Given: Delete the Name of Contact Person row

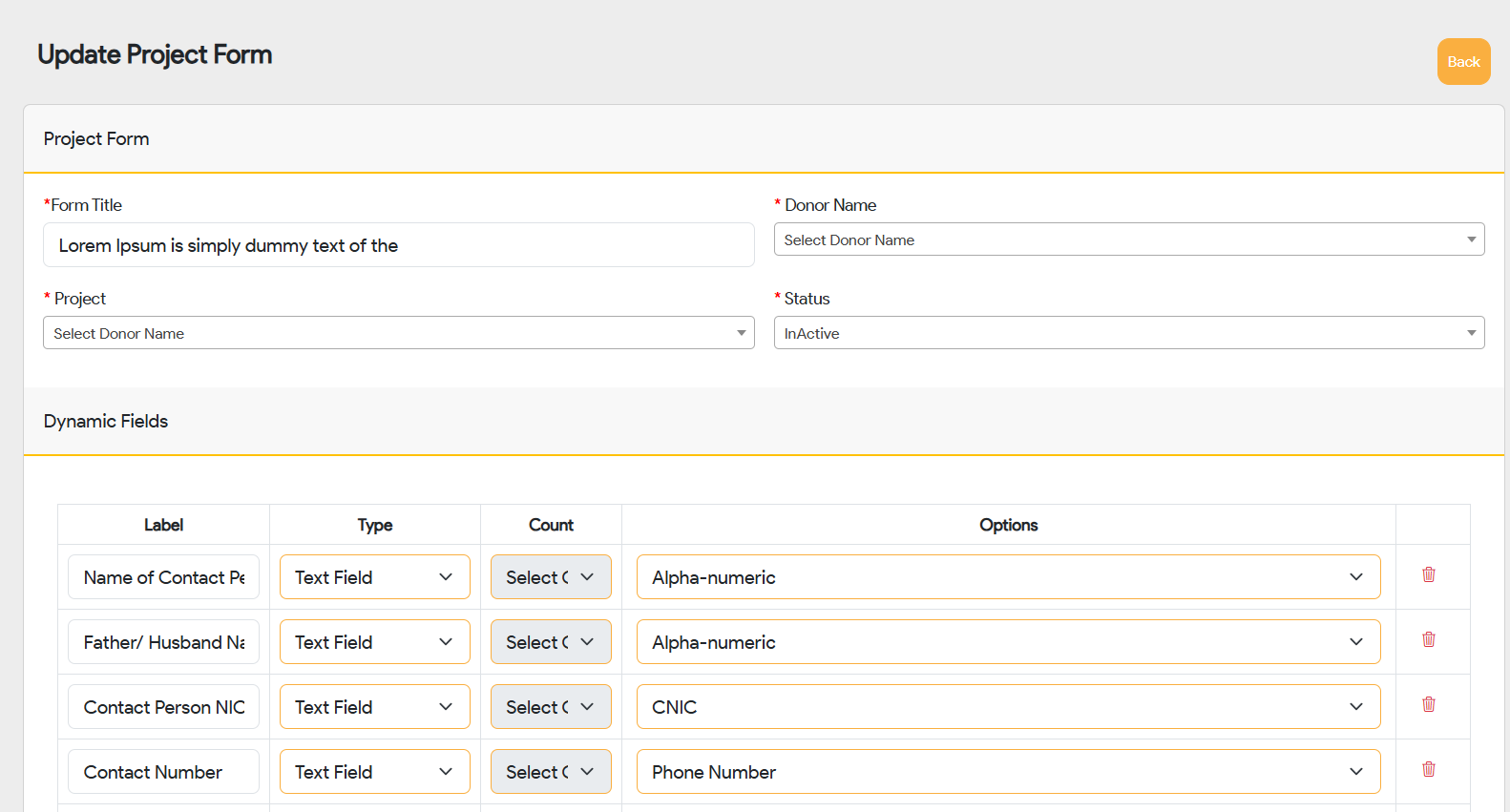Looking at the screenshot, I should pos(1428,574).
